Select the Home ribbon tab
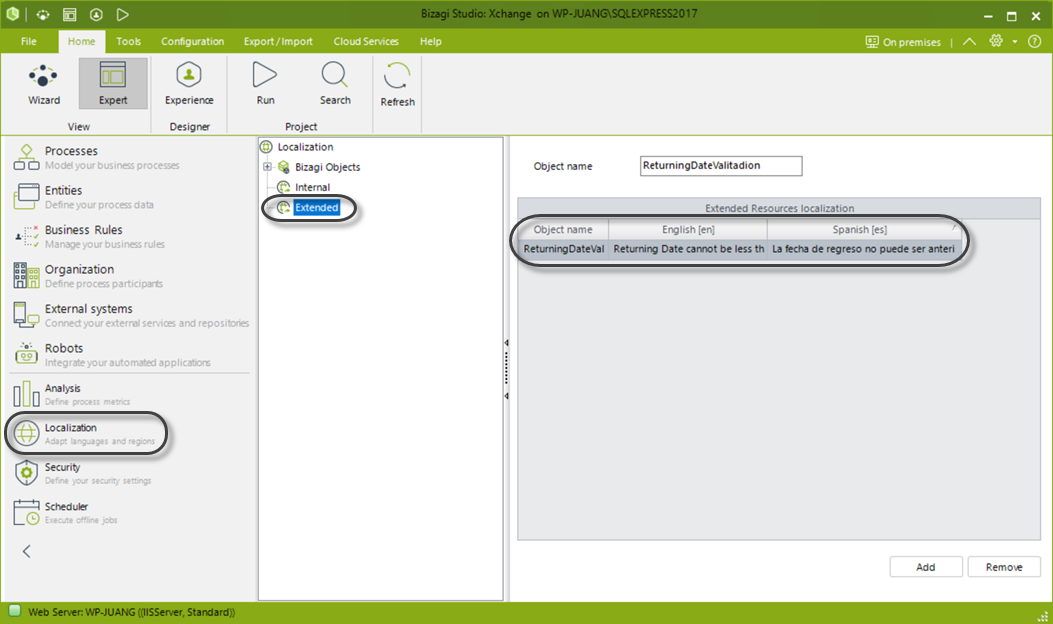The height and width of the screenshot is (624, 1053). click(81, 41)
